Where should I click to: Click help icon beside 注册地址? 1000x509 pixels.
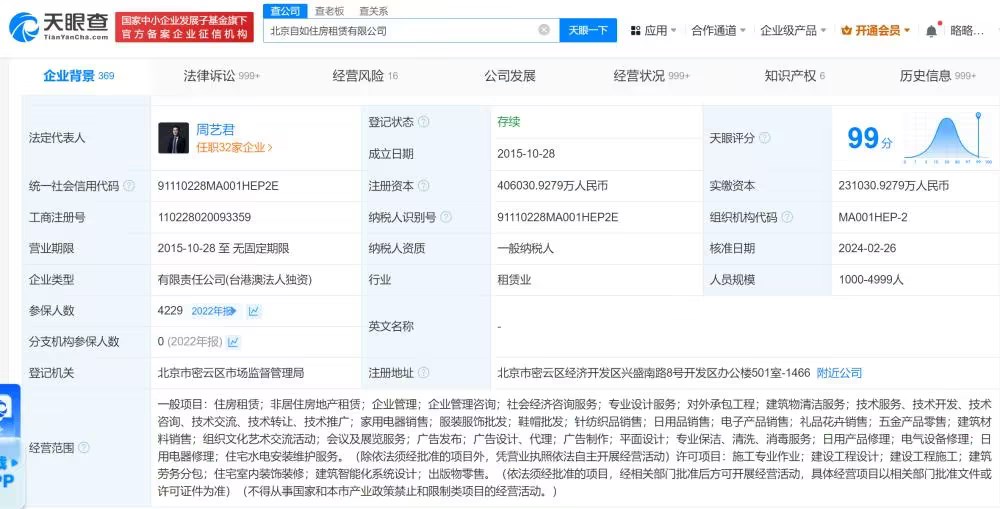[424, 373]
